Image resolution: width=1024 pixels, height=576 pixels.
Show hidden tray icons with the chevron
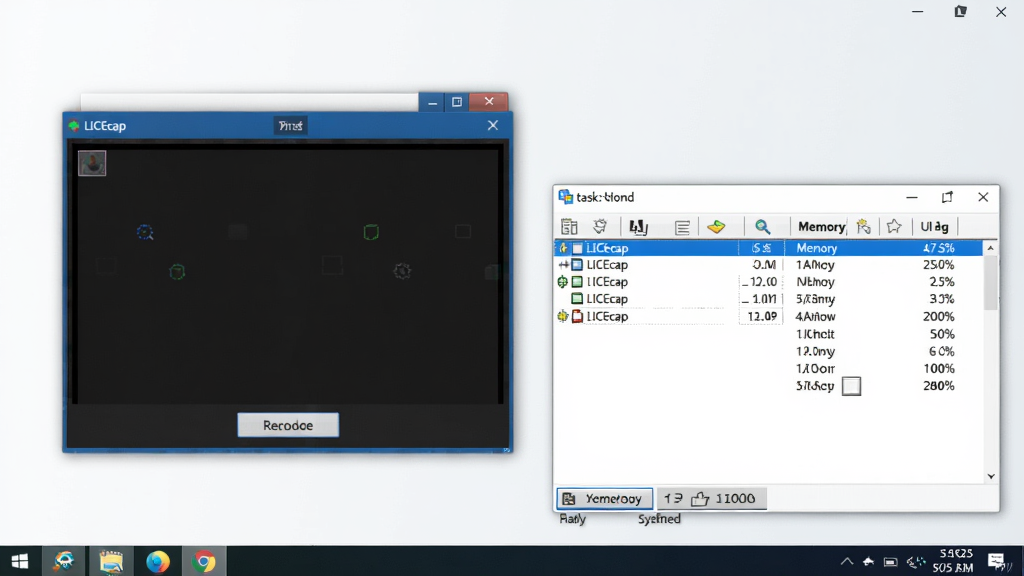pyautogui.click(x=846, y=561)
